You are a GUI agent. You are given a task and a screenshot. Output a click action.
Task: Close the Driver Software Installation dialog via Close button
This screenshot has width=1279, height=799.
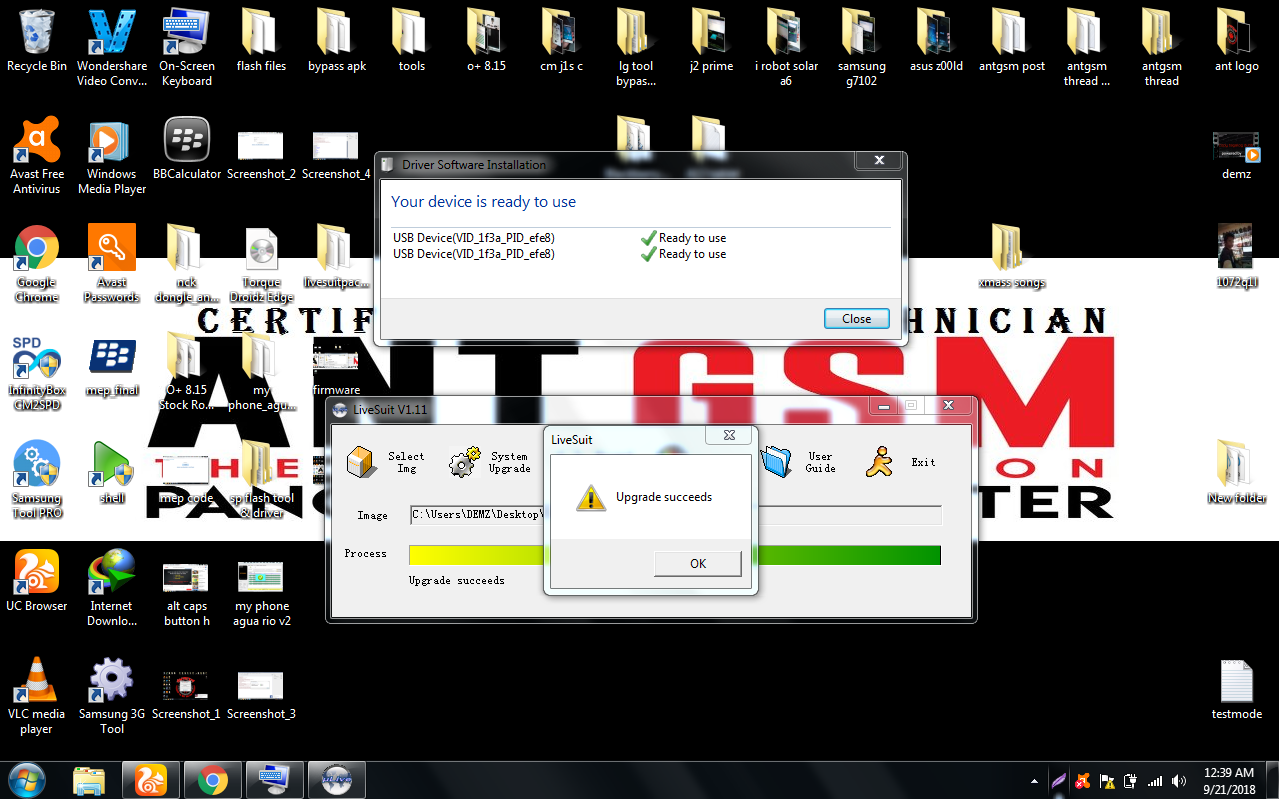click(856, 318)
